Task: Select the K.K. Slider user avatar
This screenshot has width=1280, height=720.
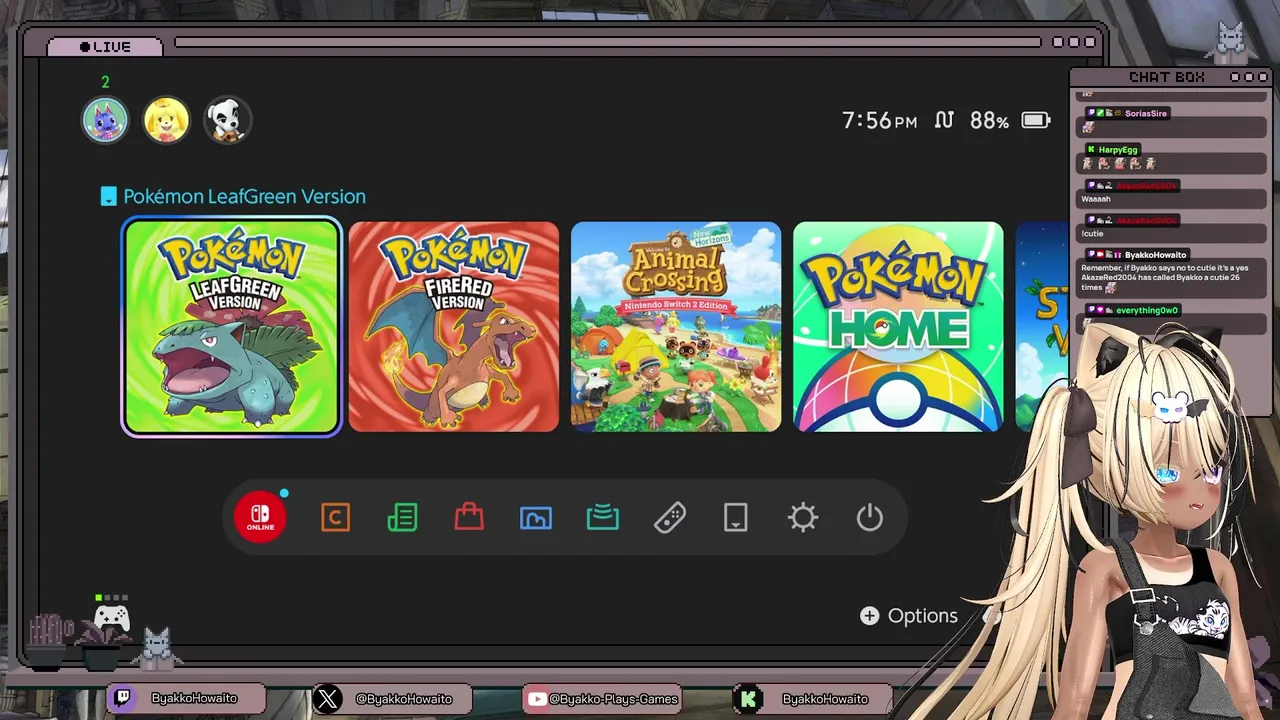Action: 227,120
